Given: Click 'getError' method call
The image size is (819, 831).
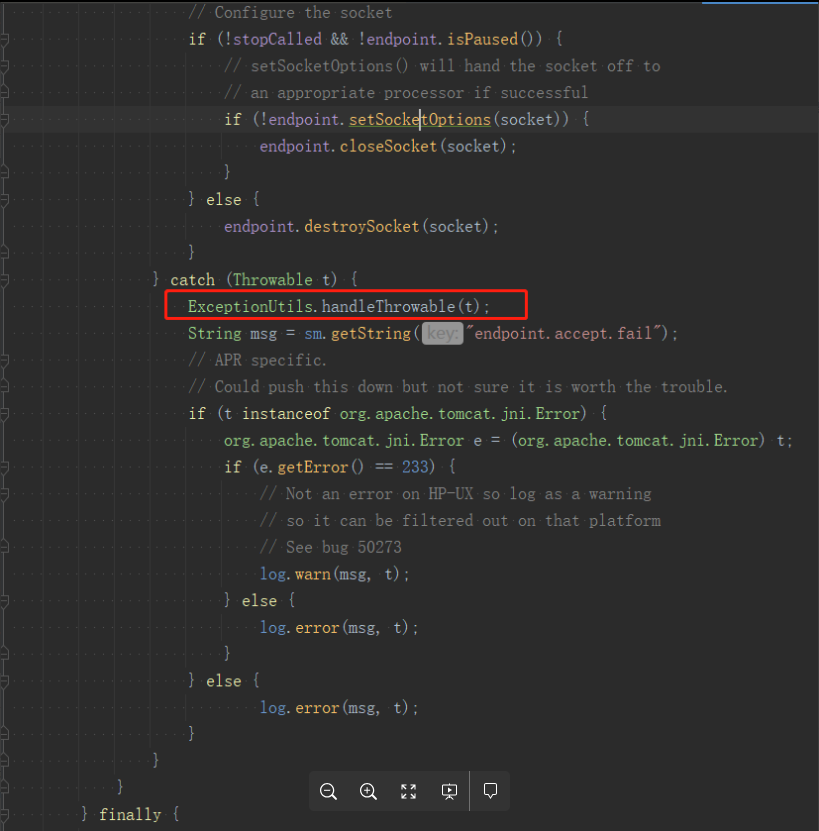Looking at the screenshot, I should pyautogui.click(x=313, y=467).
